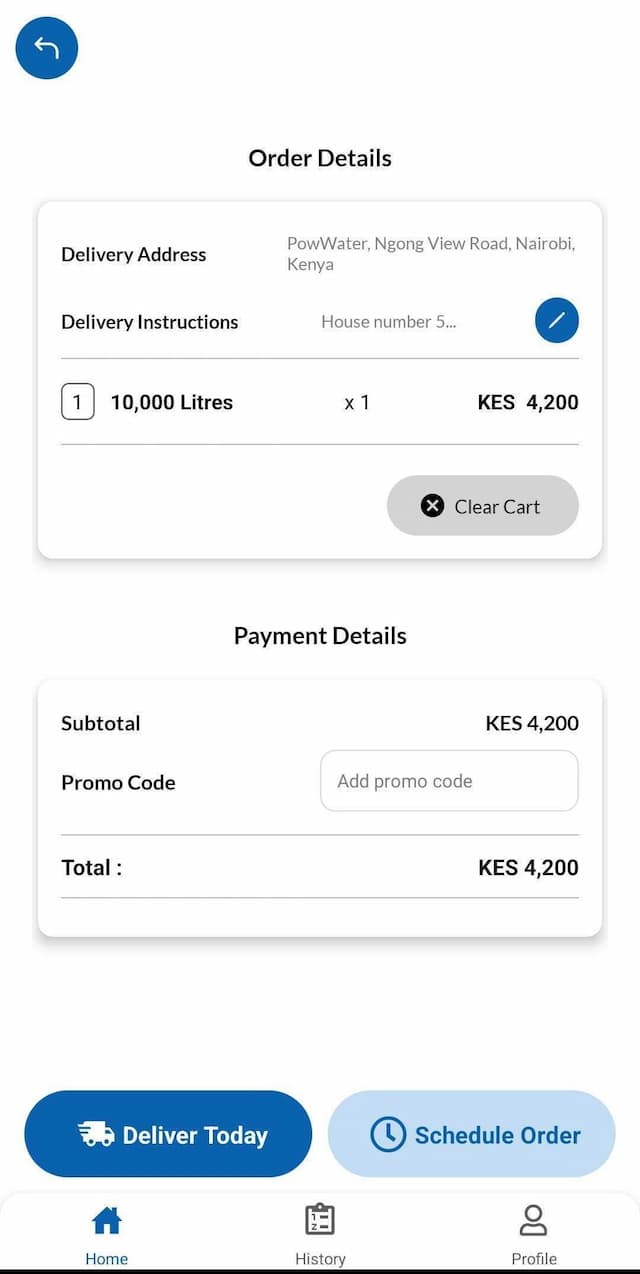Viewport: 640px width, 1274px height.
Task: Open the Home house icon
Action: point(106,1220)
